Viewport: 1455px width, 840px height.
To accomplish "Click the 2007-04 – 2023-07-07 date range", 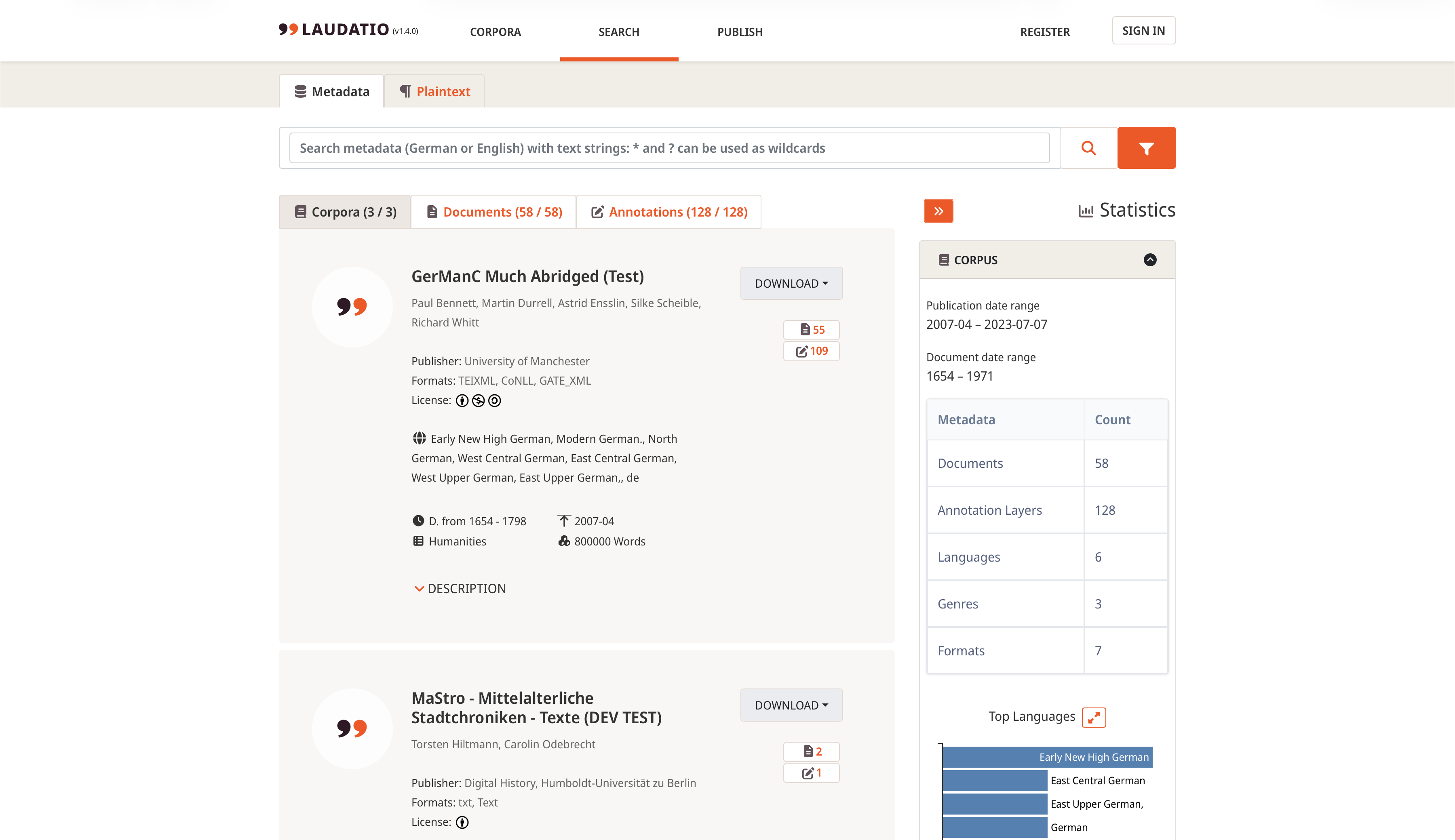I will [x=987, y=324].
